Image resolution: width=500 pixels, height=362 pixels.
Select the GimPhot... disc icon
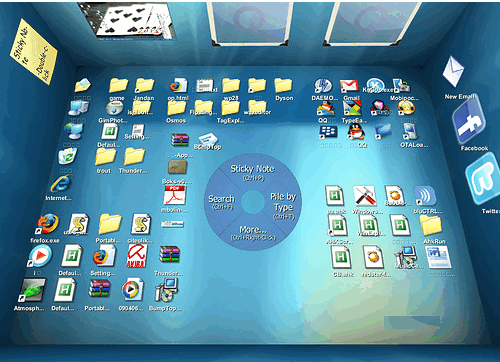114,108
